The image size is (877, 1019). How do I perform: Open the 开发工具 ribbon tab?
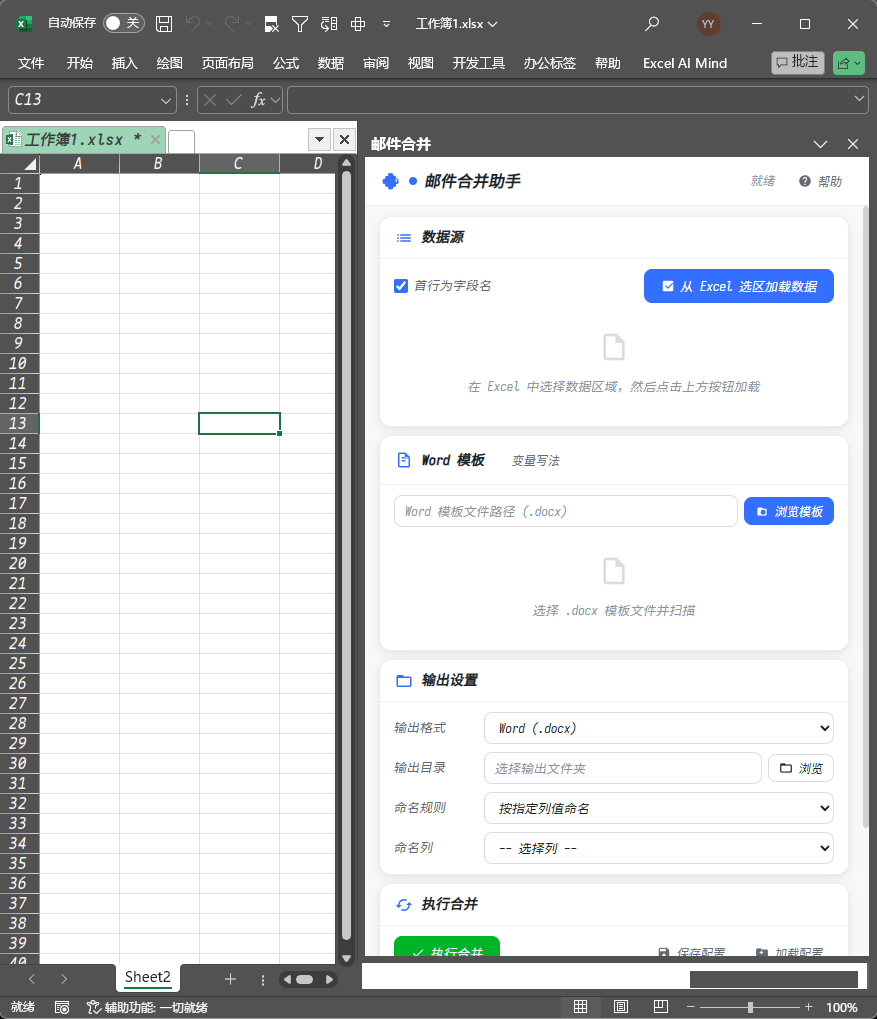point(479,63)
